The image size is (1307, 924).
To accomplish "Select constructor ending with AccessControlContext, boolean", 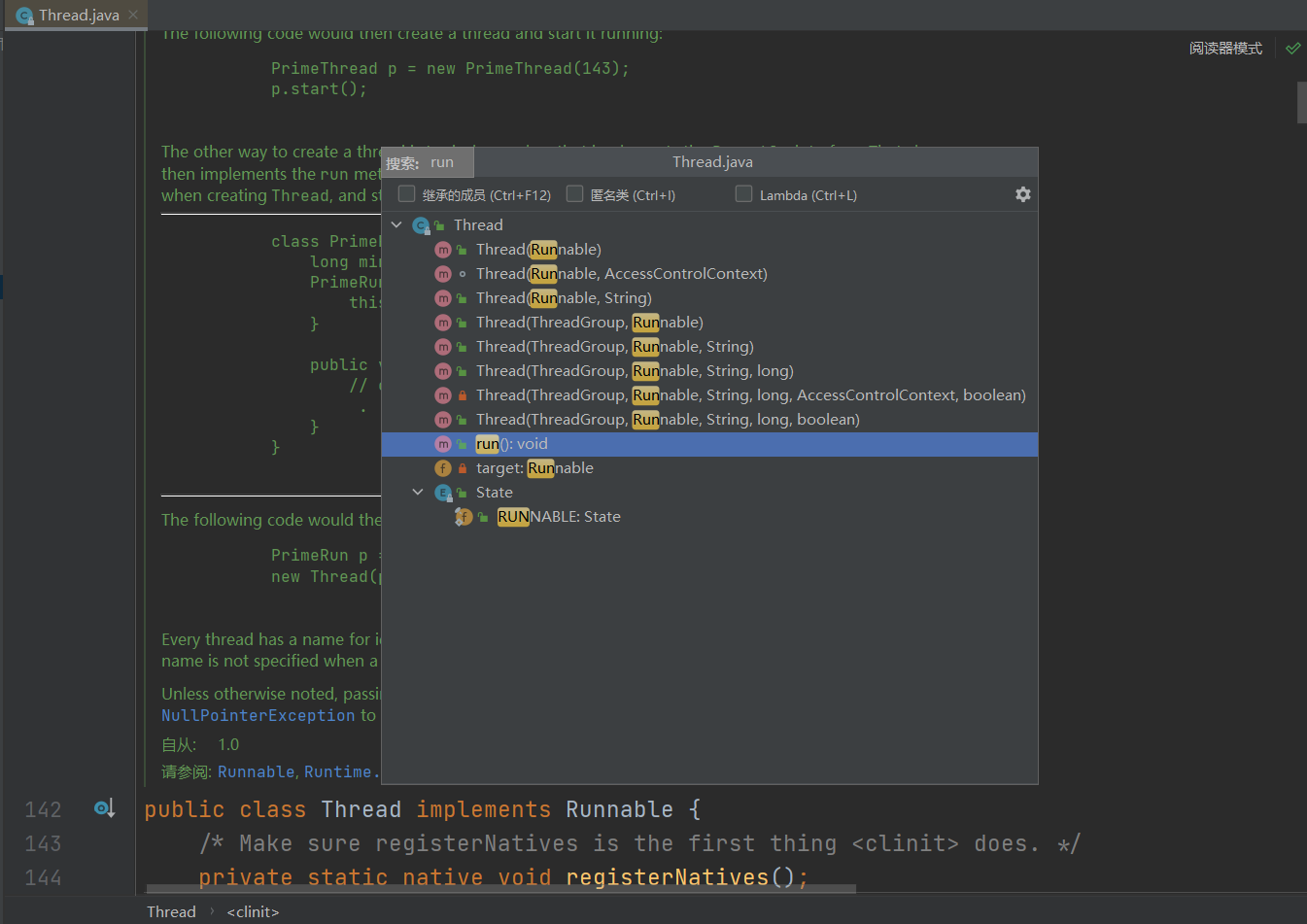I will [709, 394].
